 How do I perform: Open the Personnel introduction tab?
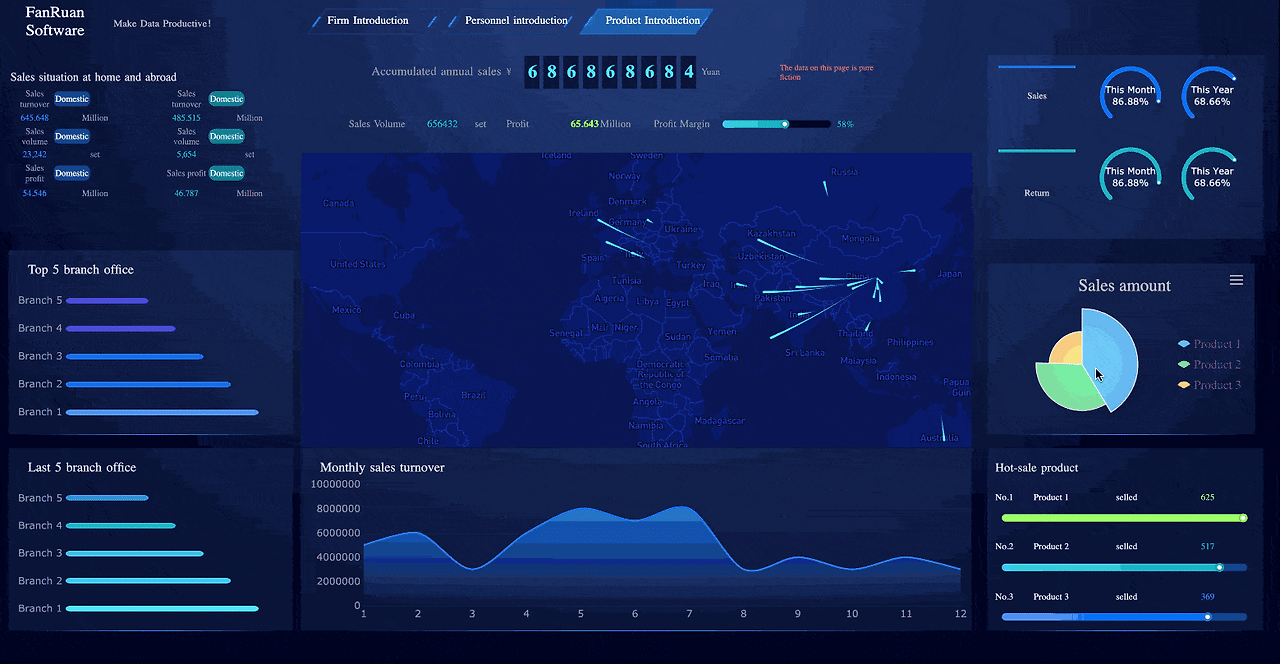click(514, 20)
